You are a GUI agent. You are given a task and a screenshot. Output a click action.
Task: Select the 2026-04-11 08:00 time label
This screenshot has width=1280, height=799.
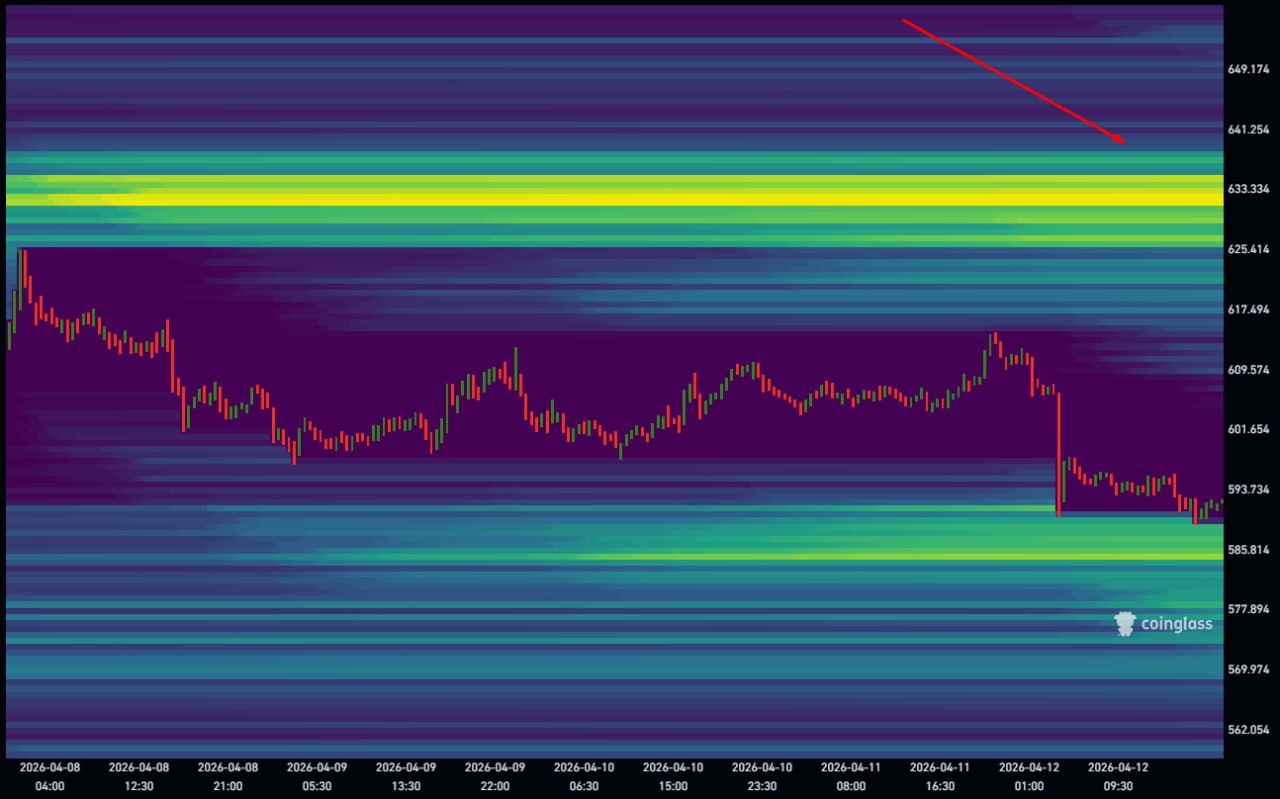pos(851,776)
